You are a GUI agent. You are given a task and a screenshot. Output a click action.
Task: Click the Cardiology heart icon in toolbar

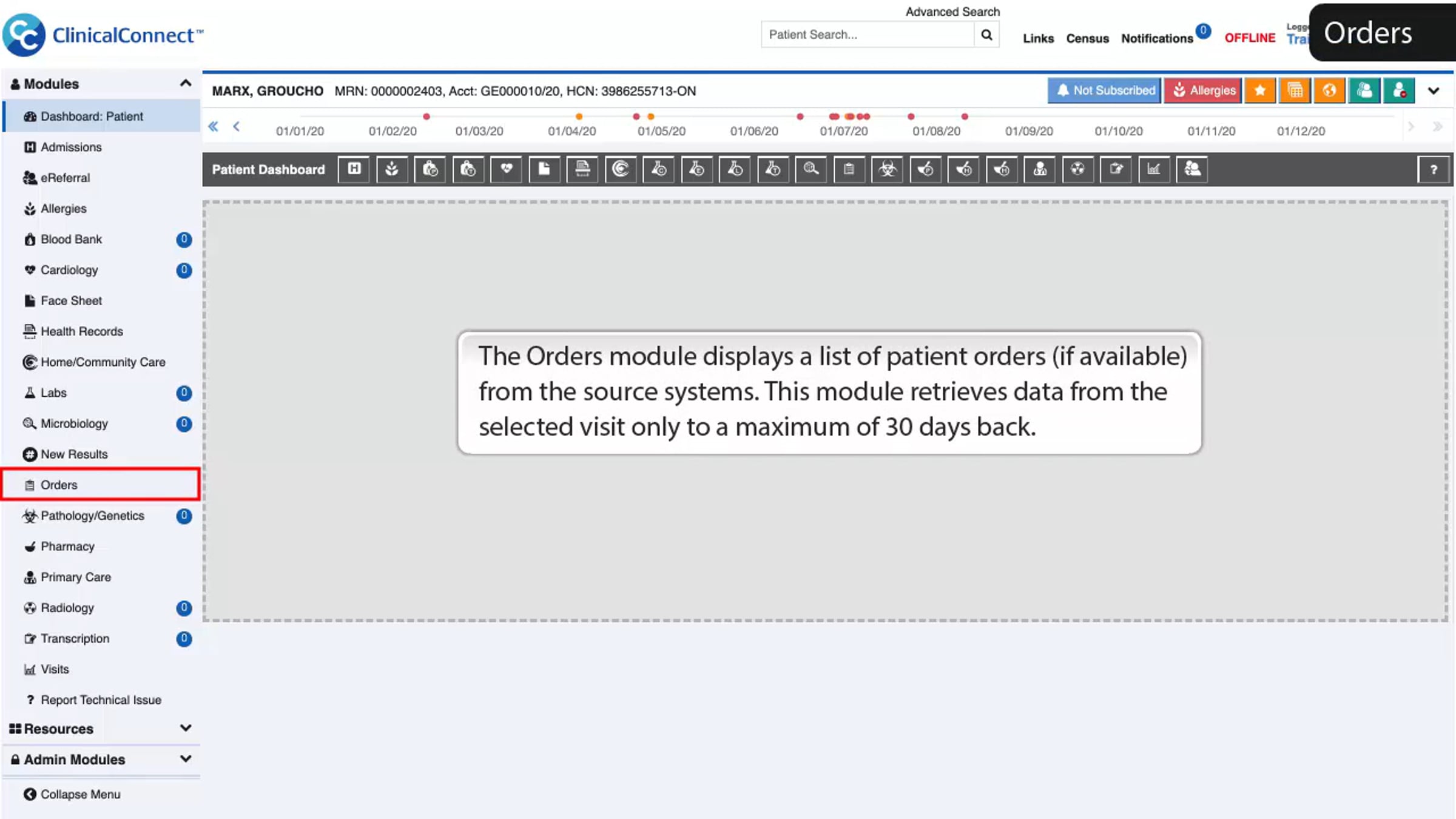point(507,169)
